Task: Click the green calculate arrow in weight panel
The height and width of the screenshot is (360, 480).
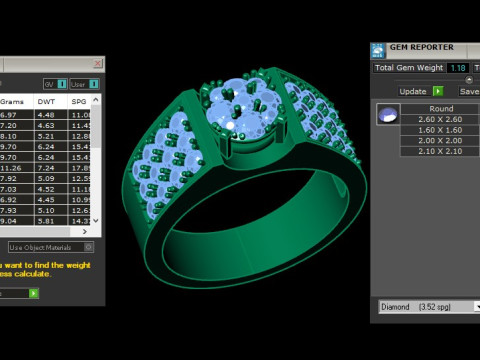Action: coord(34,293)
